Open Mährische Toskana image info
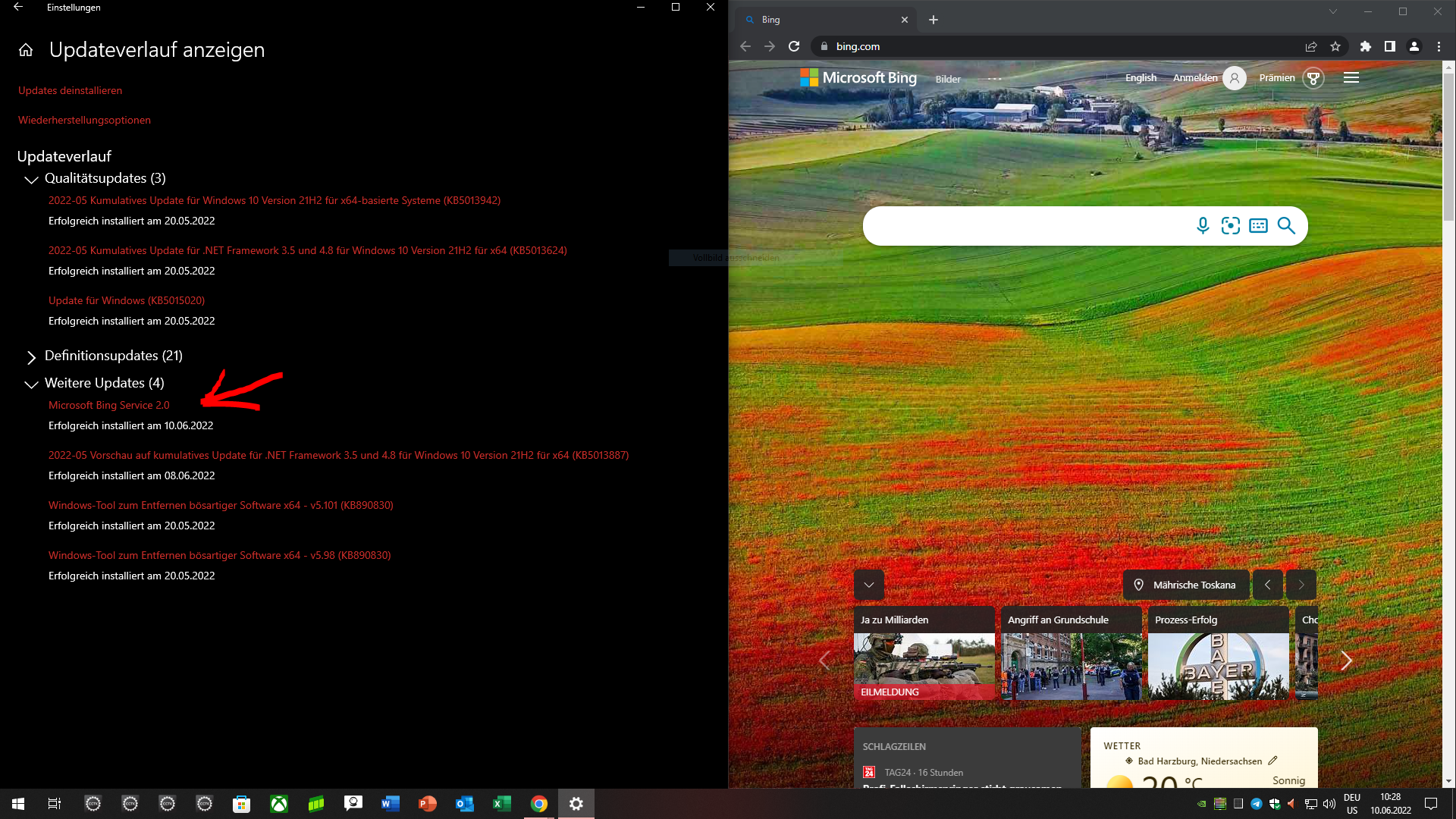The width and height of the screenshot is (1456, 819). pyautogui.click(x=1186, y=585)
